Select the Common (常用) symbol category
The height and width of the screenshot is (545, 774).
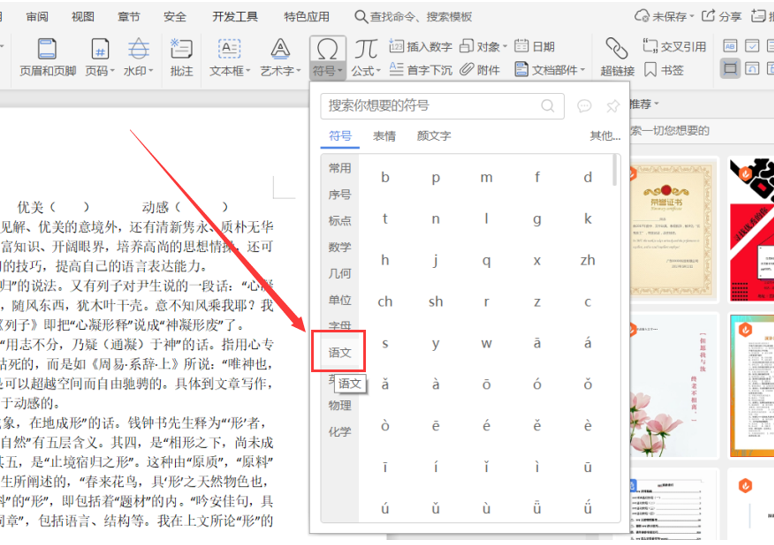pos(340,168)
